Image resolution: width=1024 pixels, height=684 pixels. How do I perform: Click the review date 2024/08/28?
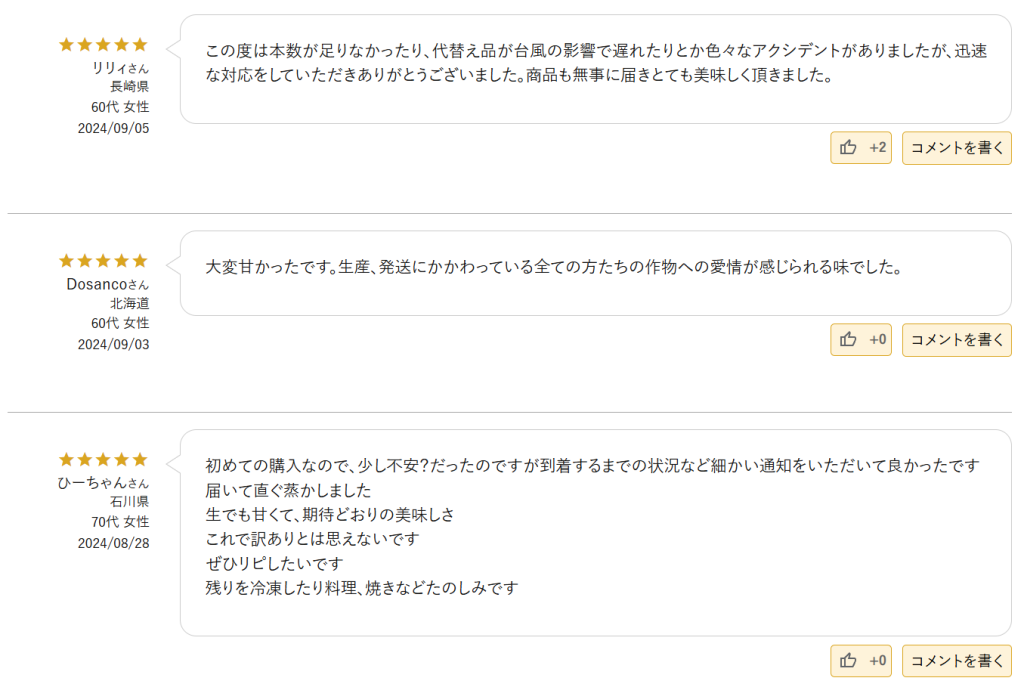tap(114, 543)
